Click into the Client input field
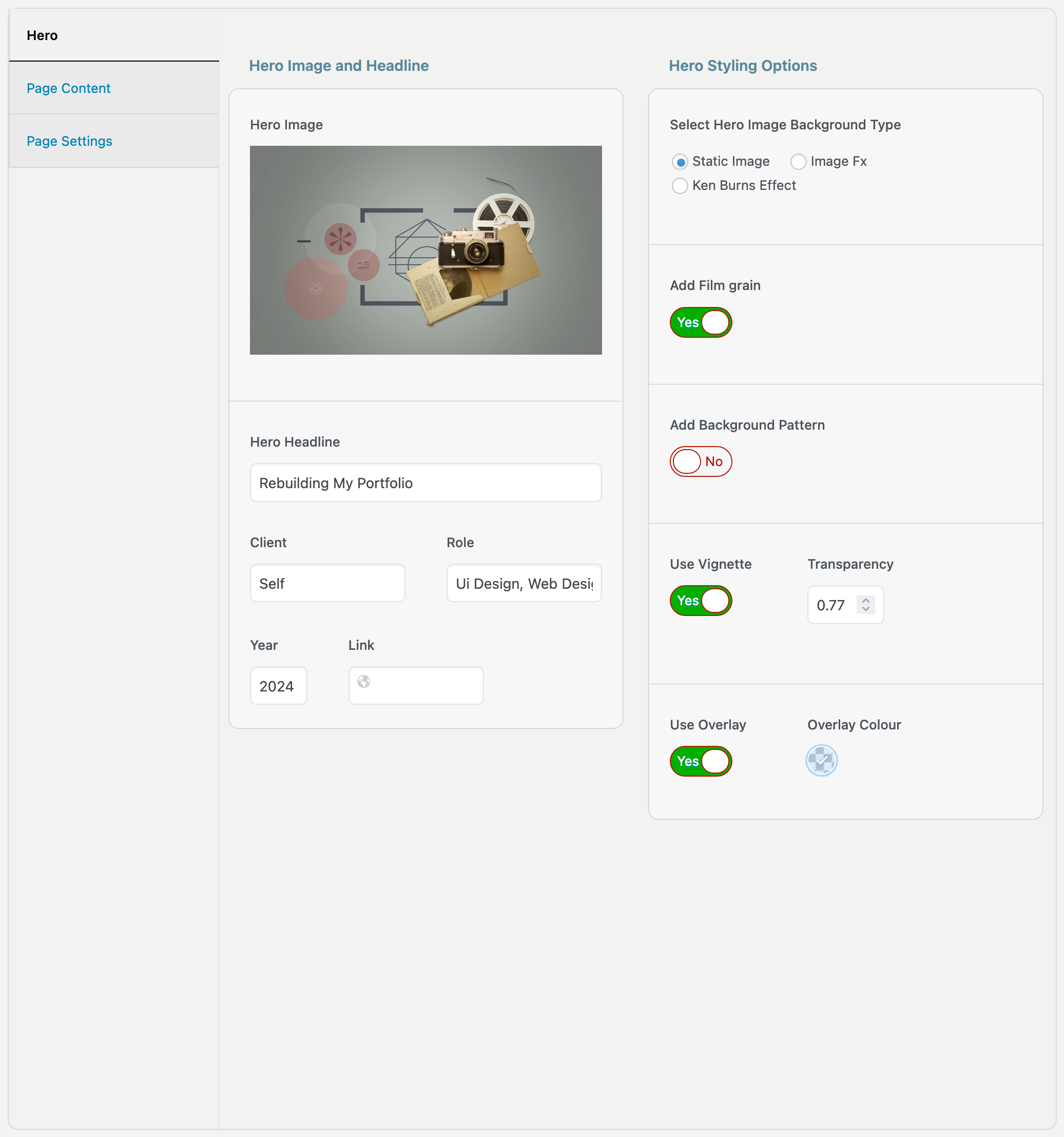The image size is (1064, 1137). 327,583
